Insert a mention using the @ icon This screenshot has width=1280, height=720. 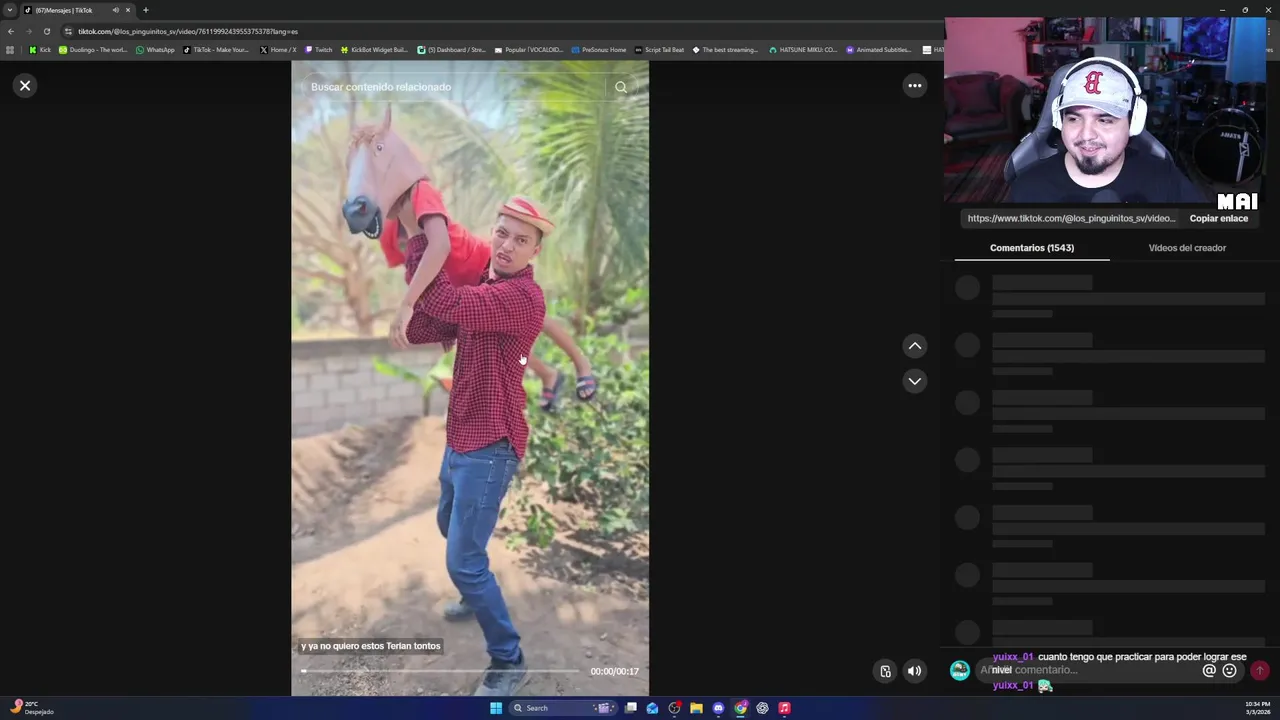click(x=1209, y=671)
